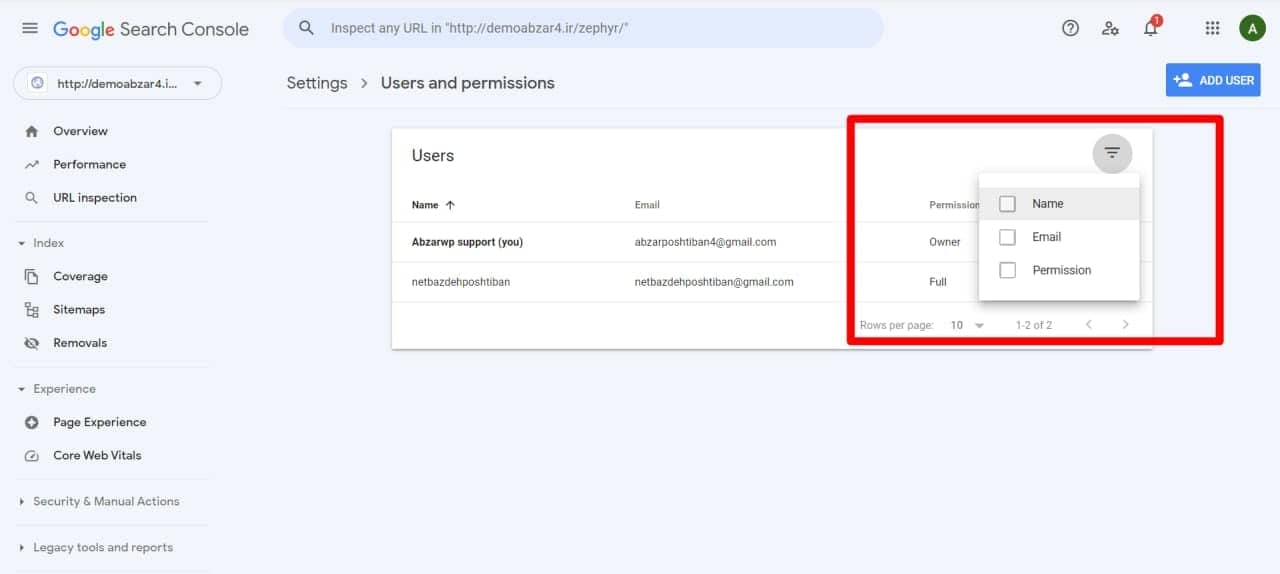This screenshot has height=574, width=1280.
Task: Open account avatar 'A'
Action: tap(1252, 28)
